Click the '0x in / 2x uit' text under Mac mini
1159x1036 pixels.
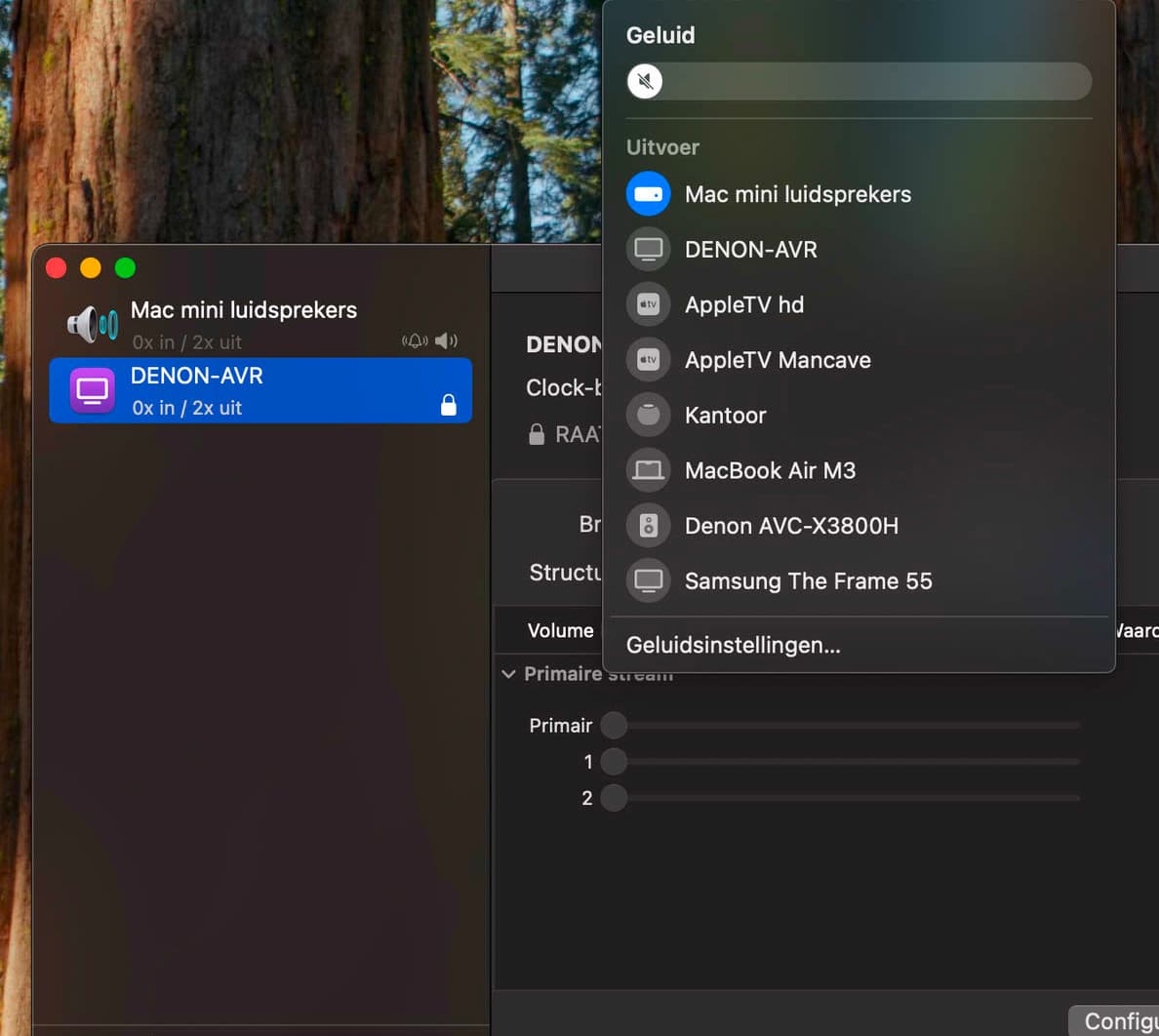[x=187, y=342]
